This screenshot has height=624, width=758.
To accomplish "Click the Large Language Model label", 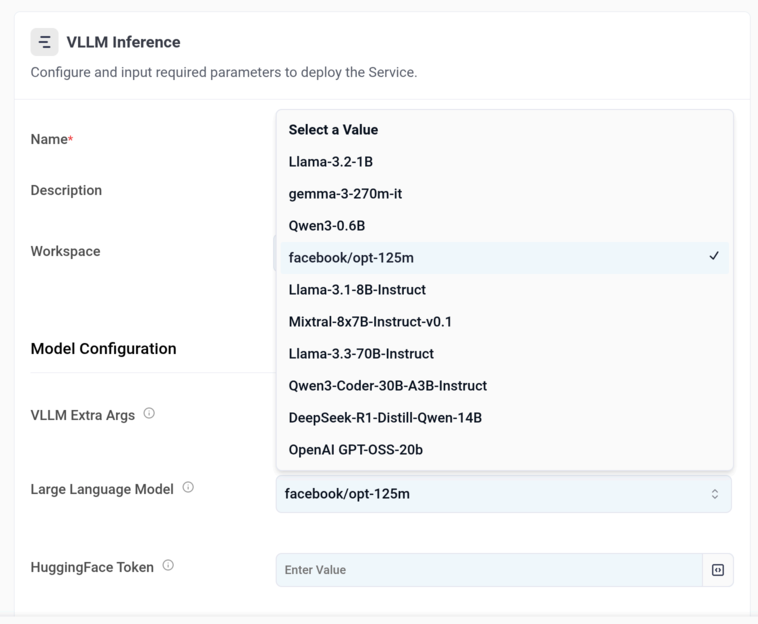I will point(102,489).
